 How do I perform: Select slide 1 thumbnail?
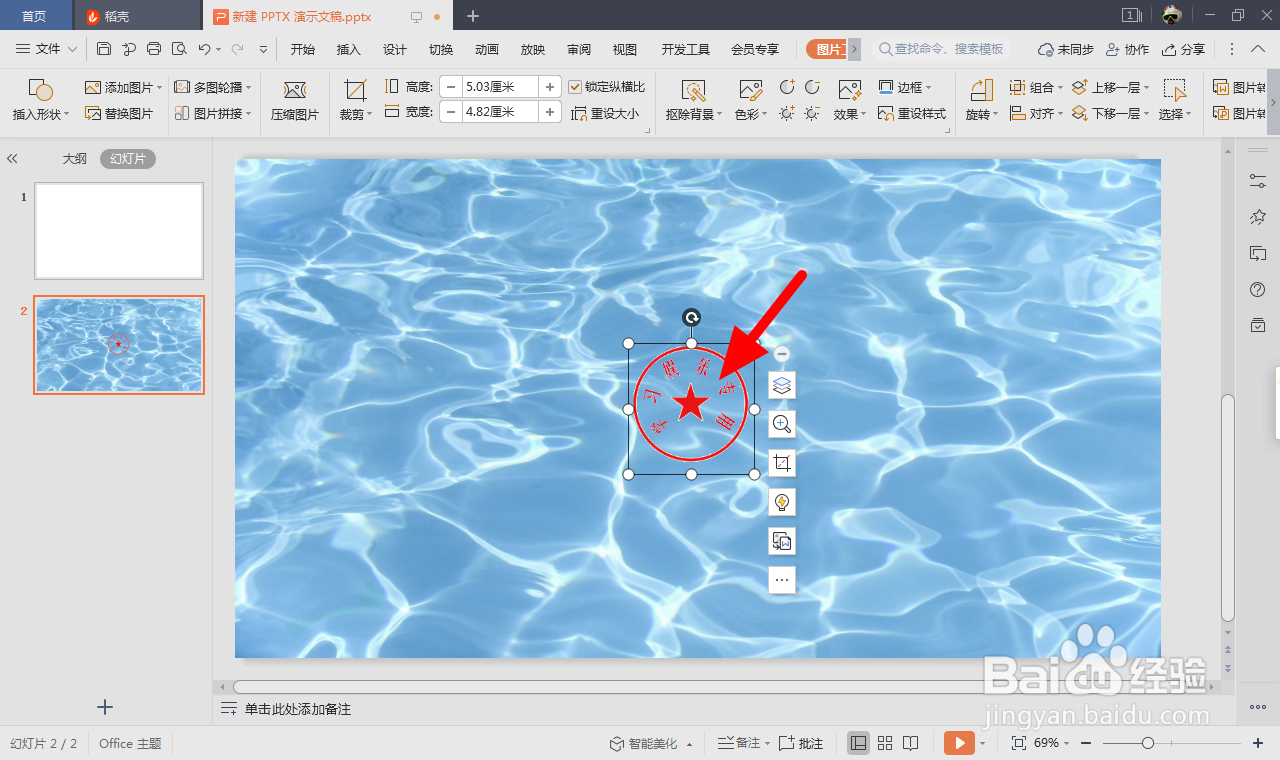tap(119, 231)
